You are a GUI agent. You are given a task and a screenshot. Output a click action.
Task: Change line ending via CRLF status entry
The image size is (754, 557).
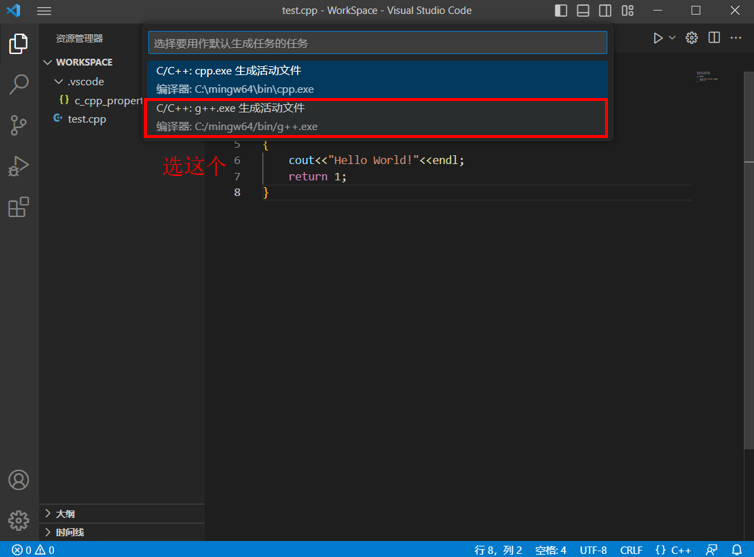click(x=631, y=550)
